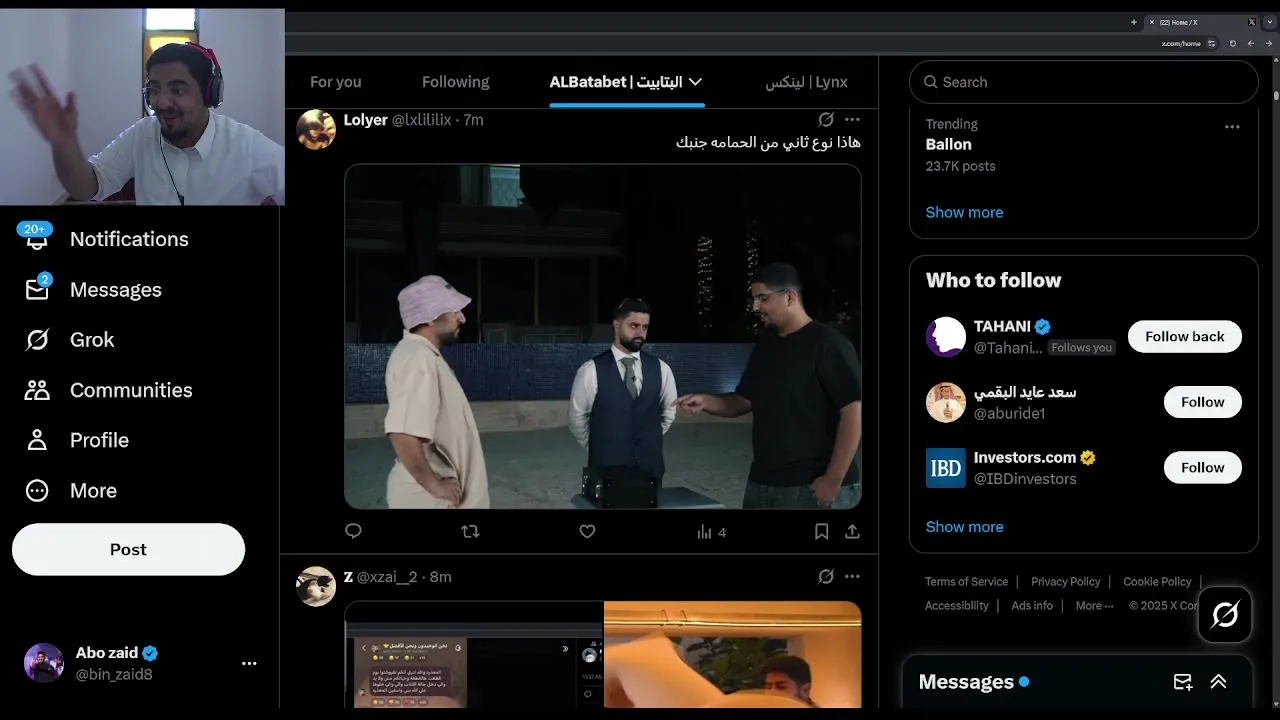Click reply icon on Lolyer's post
This screenshot has height=720, width=1280.
pyautogui.click(x=353, y=531)
